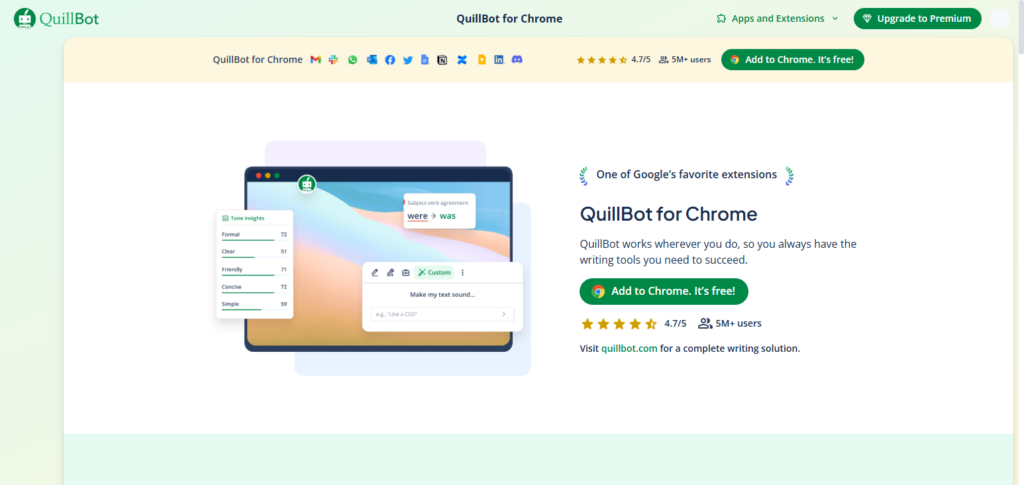Open the quillbot.com link
Image resolution: width=1024 pixels, height=485 pixels.
(x=629, y=349)
